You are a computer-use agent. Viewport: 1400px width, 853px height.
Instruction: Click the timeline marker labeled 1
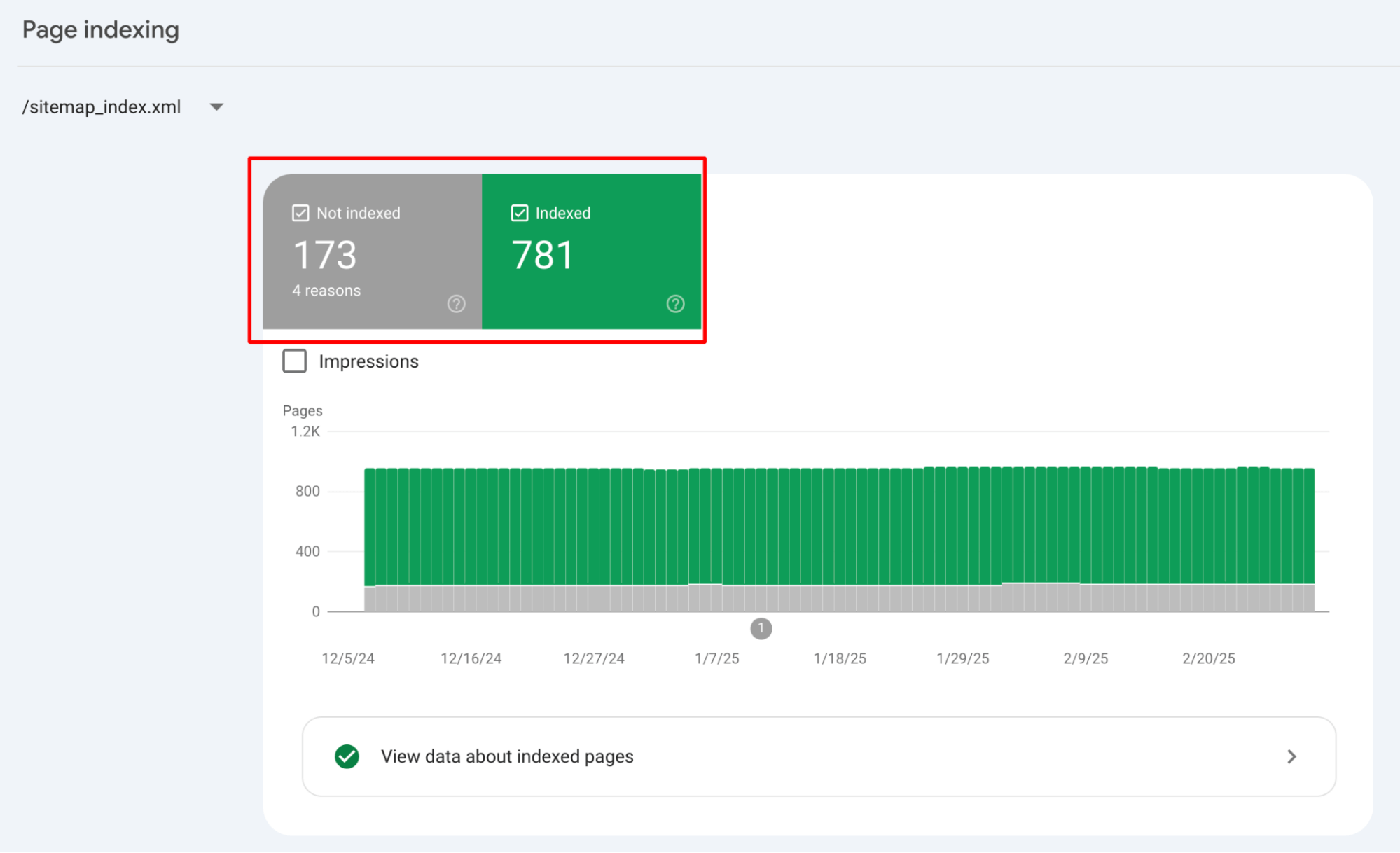[x=761, y=629]
